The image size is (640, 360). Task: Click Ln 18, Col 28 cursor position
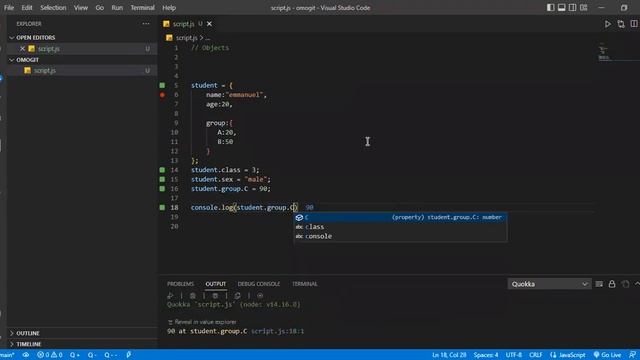pyautogui.click(x=449, y=355)
